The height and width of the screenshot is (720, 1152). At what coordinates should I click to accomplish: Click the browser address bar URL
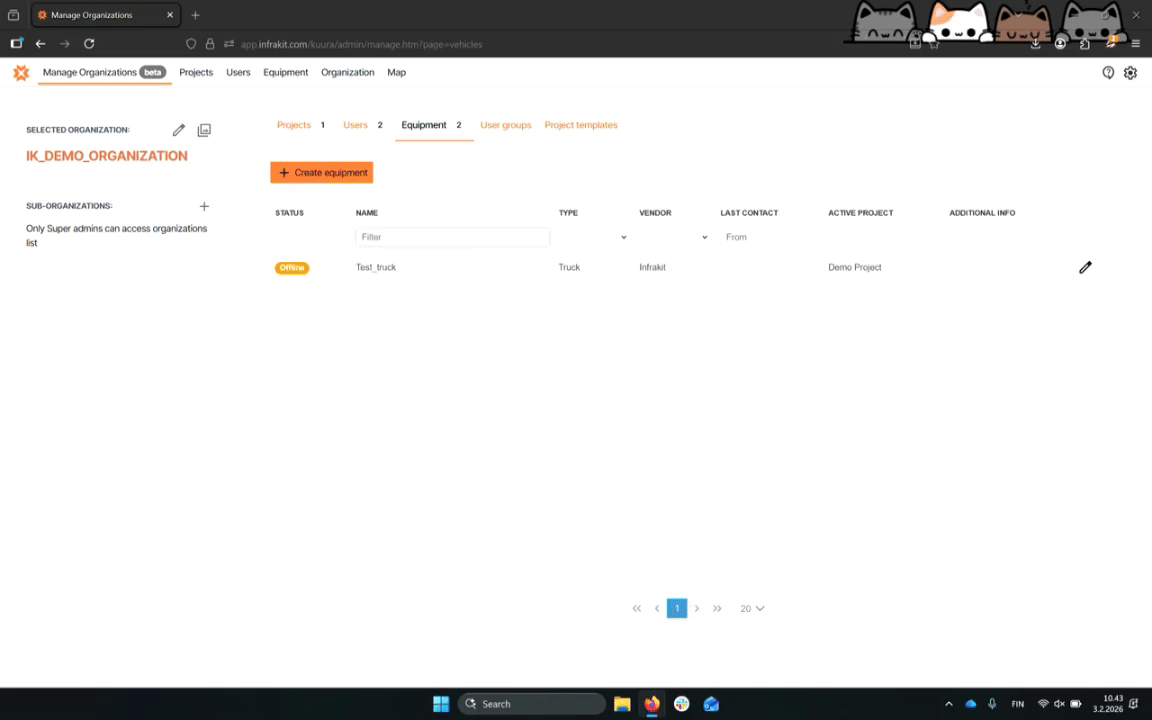(x=361, y=44)
